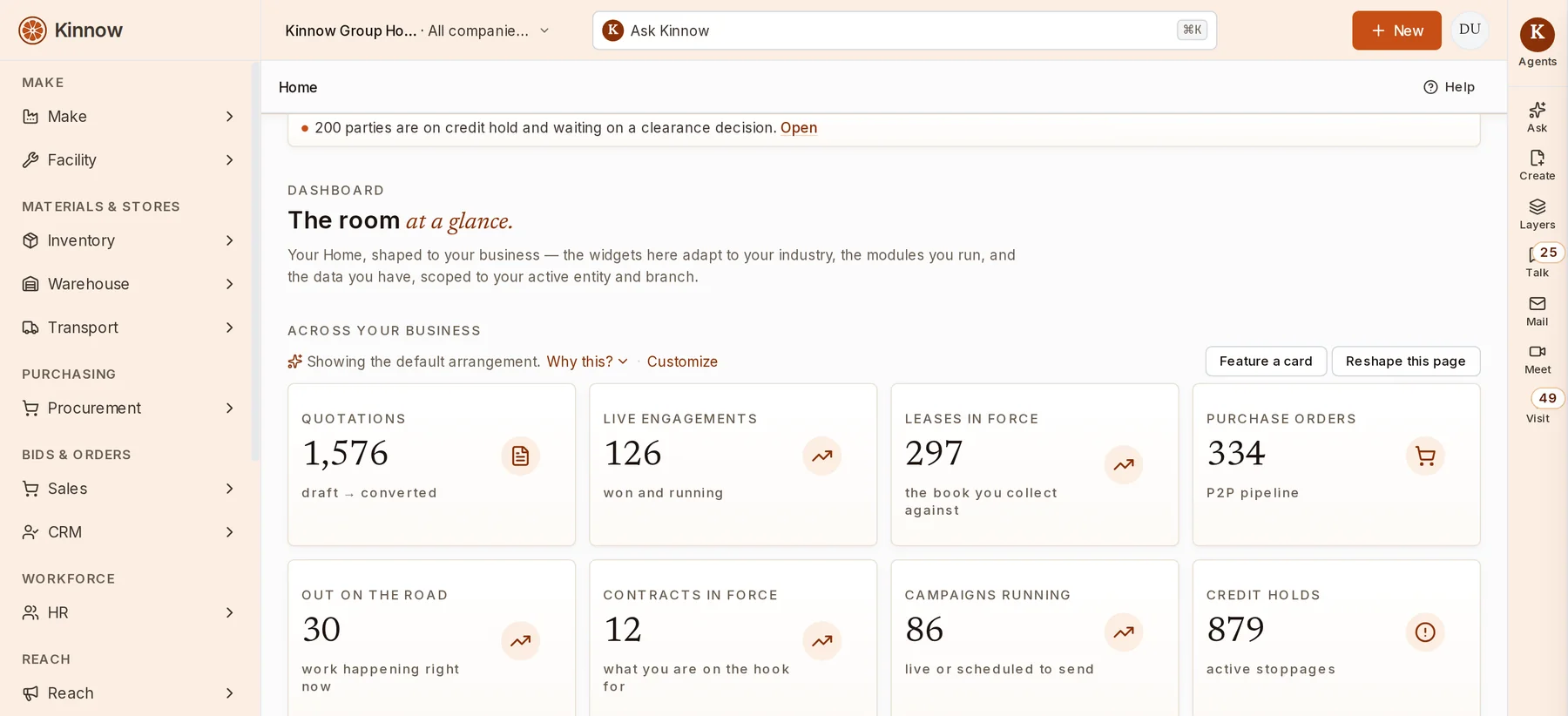The image size is (1568, 716).
Task: Click the Live Engagements trend icon
Action: tap(821, 456)
